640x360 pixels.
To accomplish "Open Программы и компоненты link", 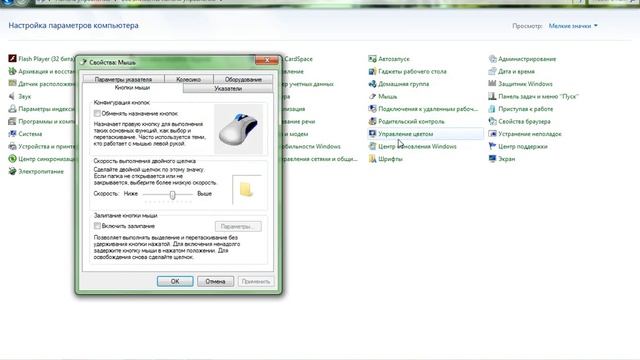I will pyautogui.click(x=47, y=121).
